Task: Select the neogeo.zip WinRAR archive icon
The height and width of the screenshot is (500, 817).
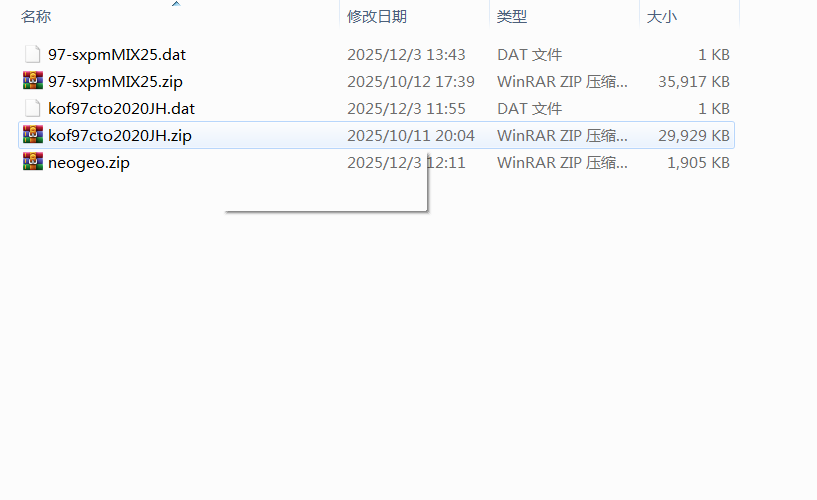Action: pyautogui.click(x=32, y=162)
